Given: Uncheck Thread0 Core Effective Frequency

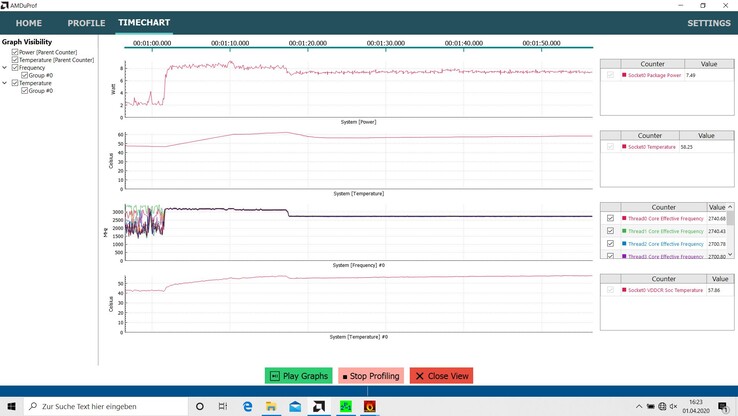Looking at the screenshot, I should pos(610,218).
